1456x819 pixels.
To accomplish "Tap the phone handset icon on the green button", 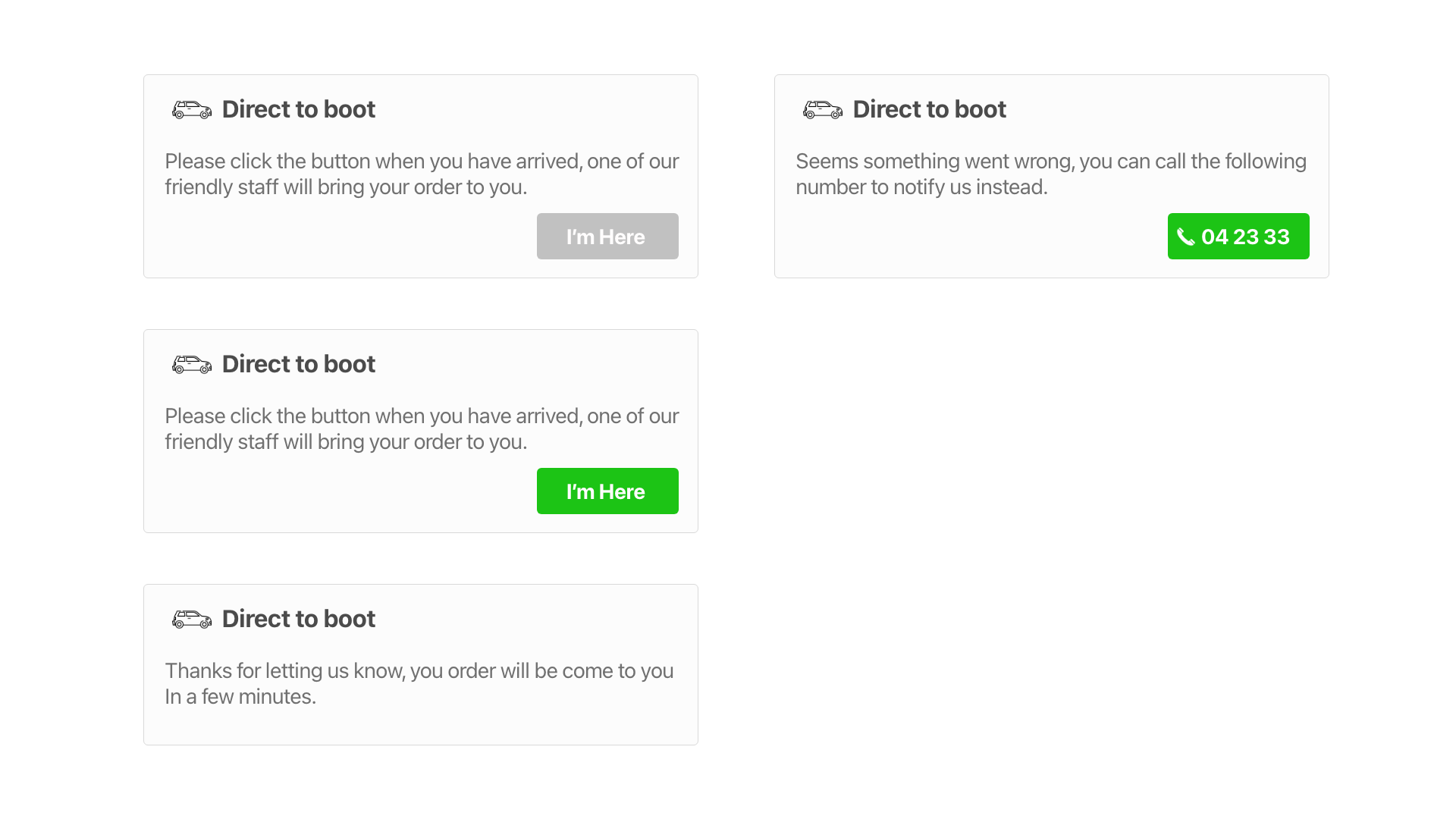I will pos(1188,237).
